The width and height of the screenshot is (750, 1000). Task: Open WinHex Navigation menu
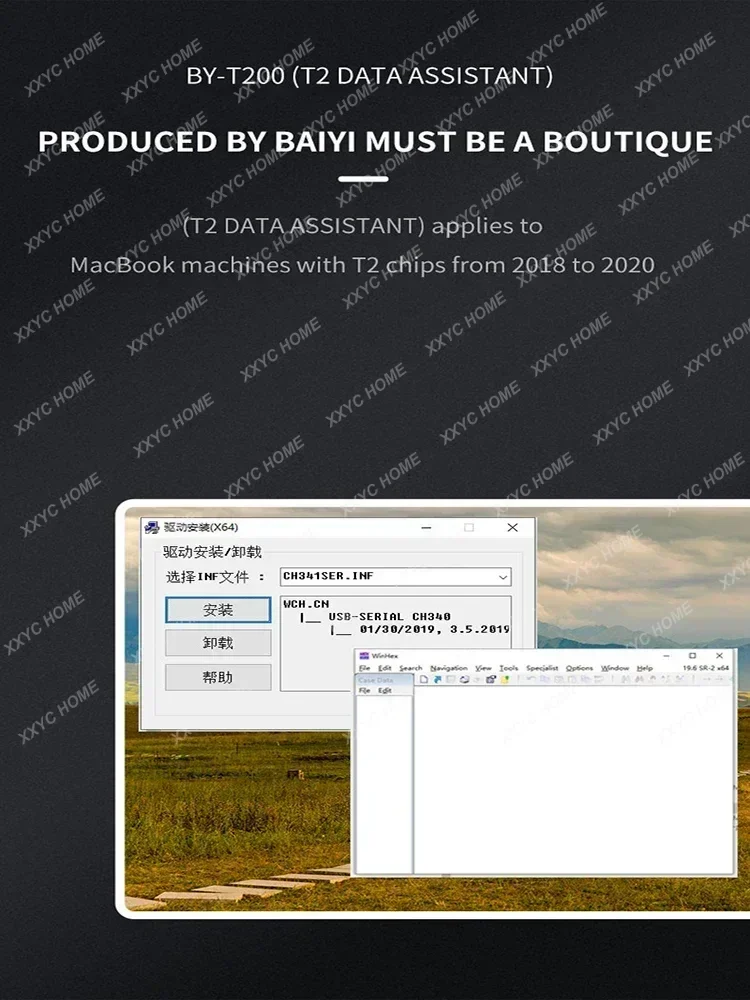pos(449,668)
